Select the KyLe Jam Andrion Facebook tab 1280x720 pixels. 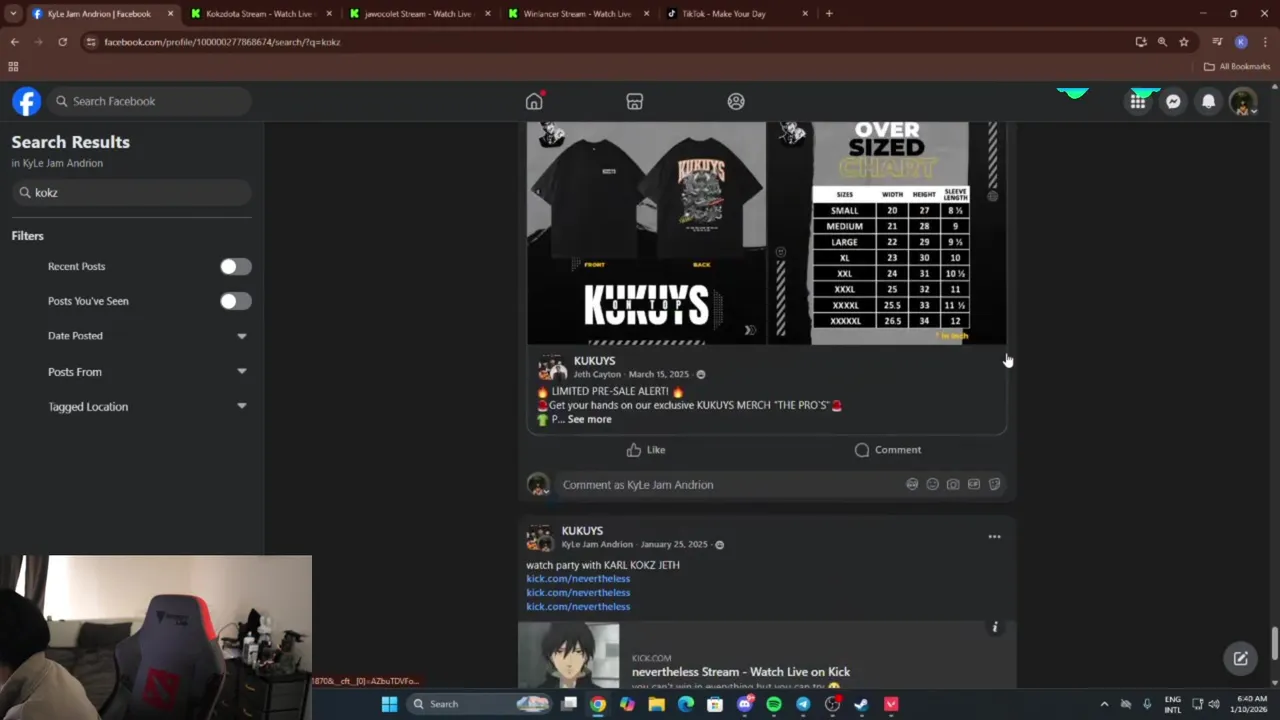point(102,14)
